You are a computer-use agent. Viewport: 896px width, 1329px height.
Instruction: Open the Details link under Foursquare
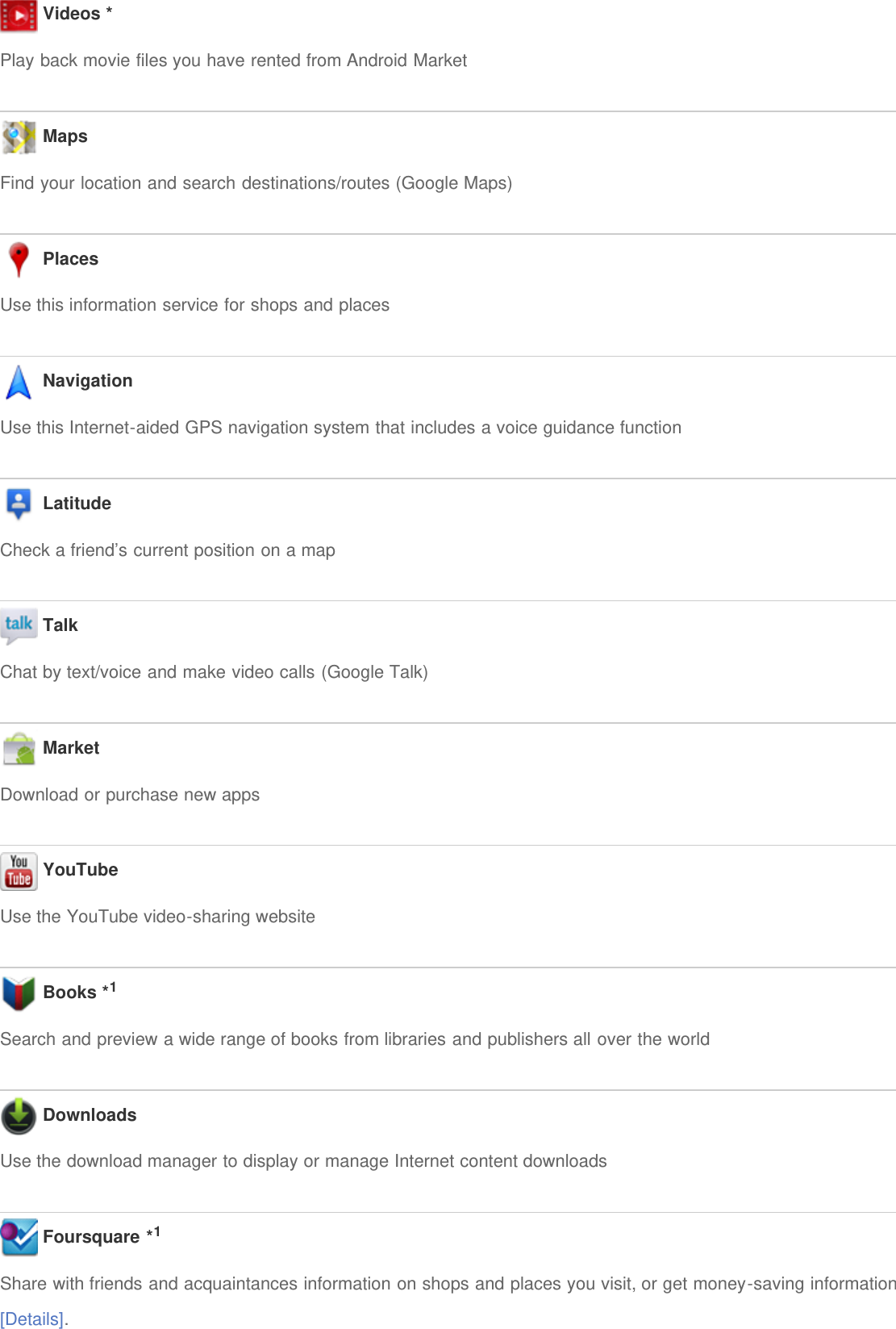tap(33, 1319)
